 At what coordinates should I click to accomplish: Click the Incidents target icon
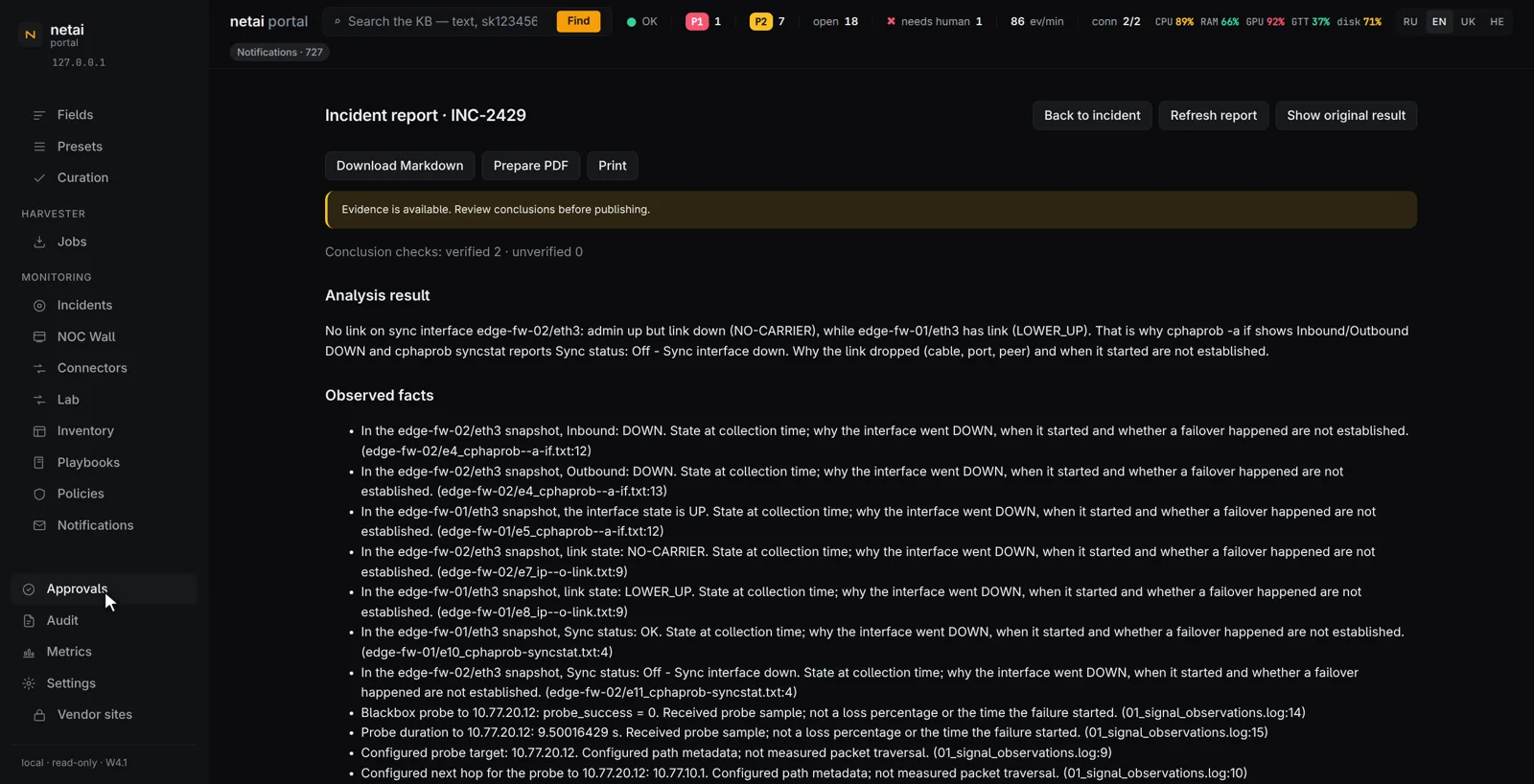(x=39, y=306)
